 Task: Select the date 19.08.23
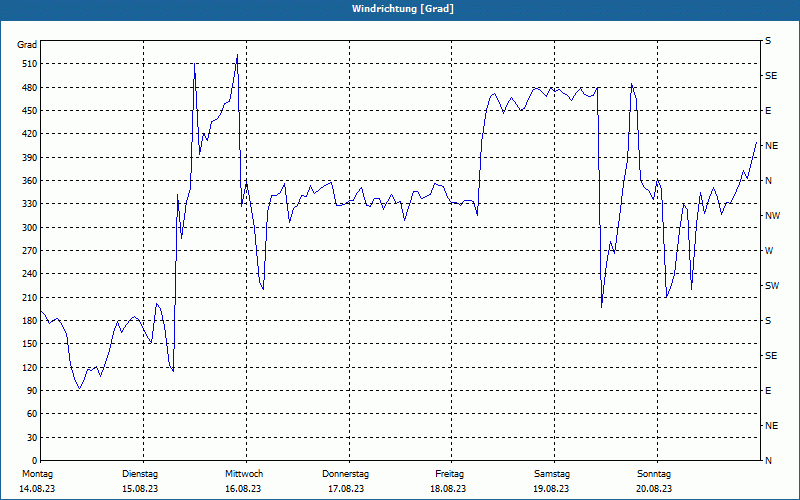(551, 489)
